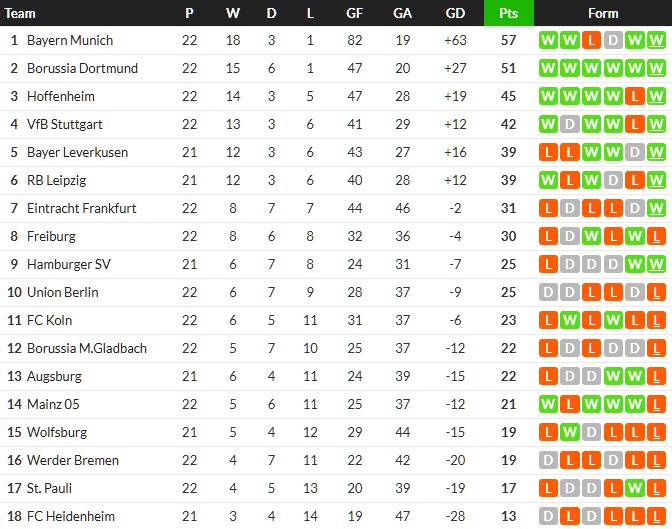672x529 pixels.
Task: Click Wolfsburg's win form badge
Action: click(x=569, y=433)
